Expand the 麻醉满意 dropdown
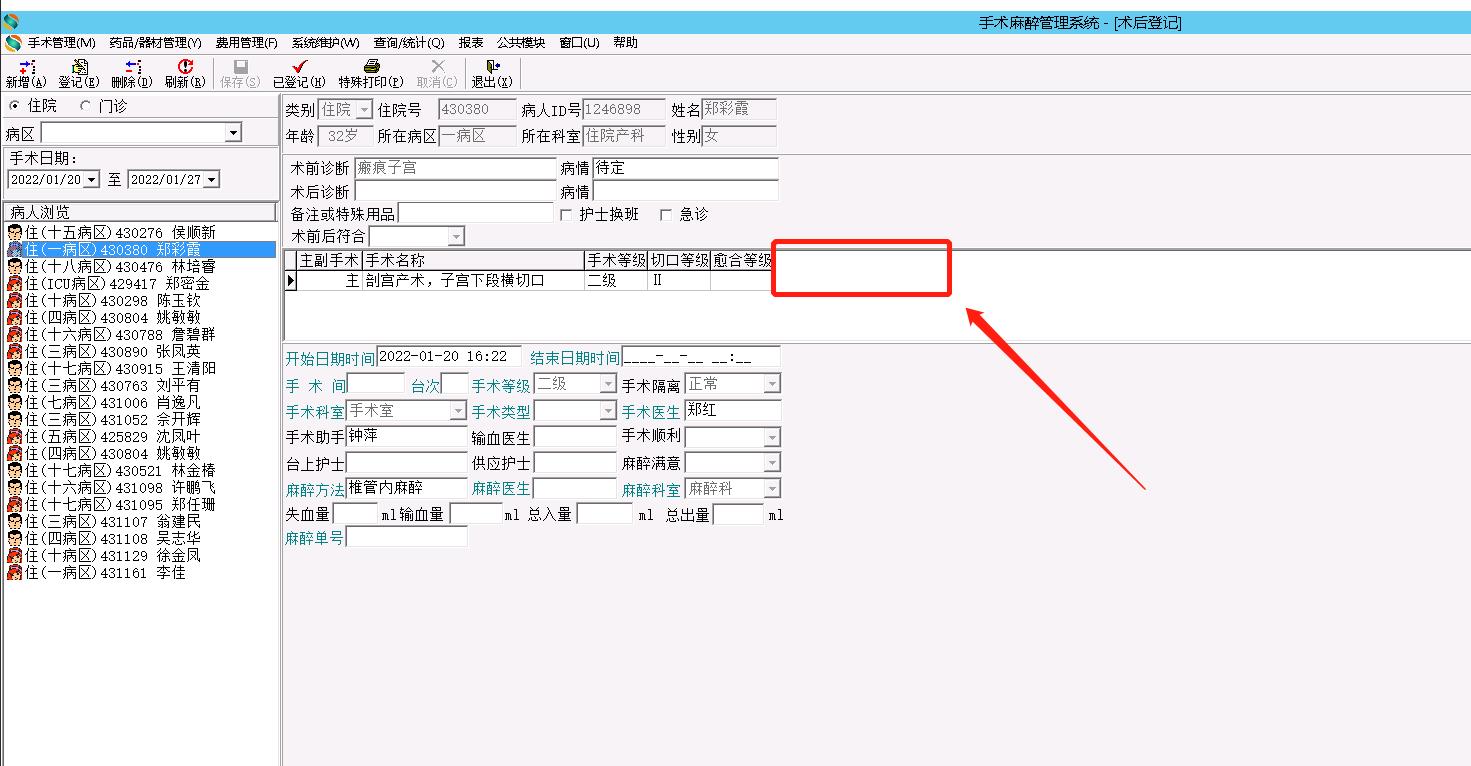Image resolution: width=1471 pixels, height=766 pixels. (771, 463)
